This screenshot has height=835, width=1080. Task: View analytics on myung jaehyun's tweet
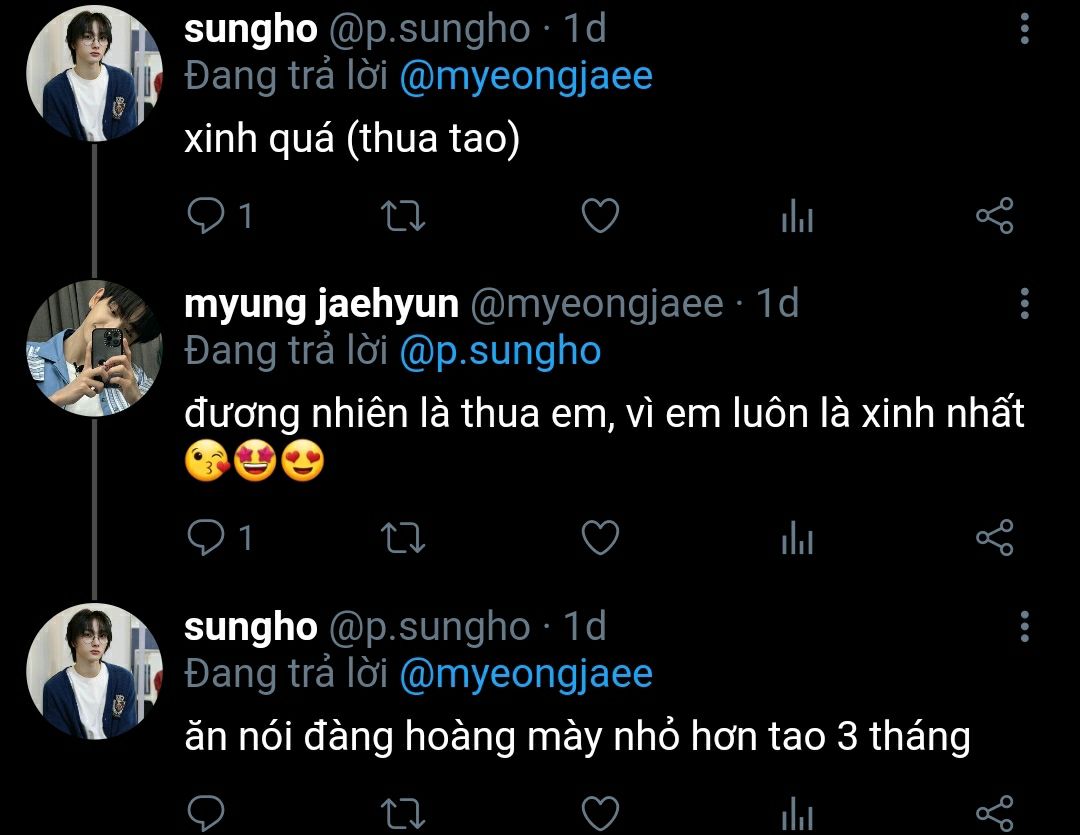pos(798,537)
